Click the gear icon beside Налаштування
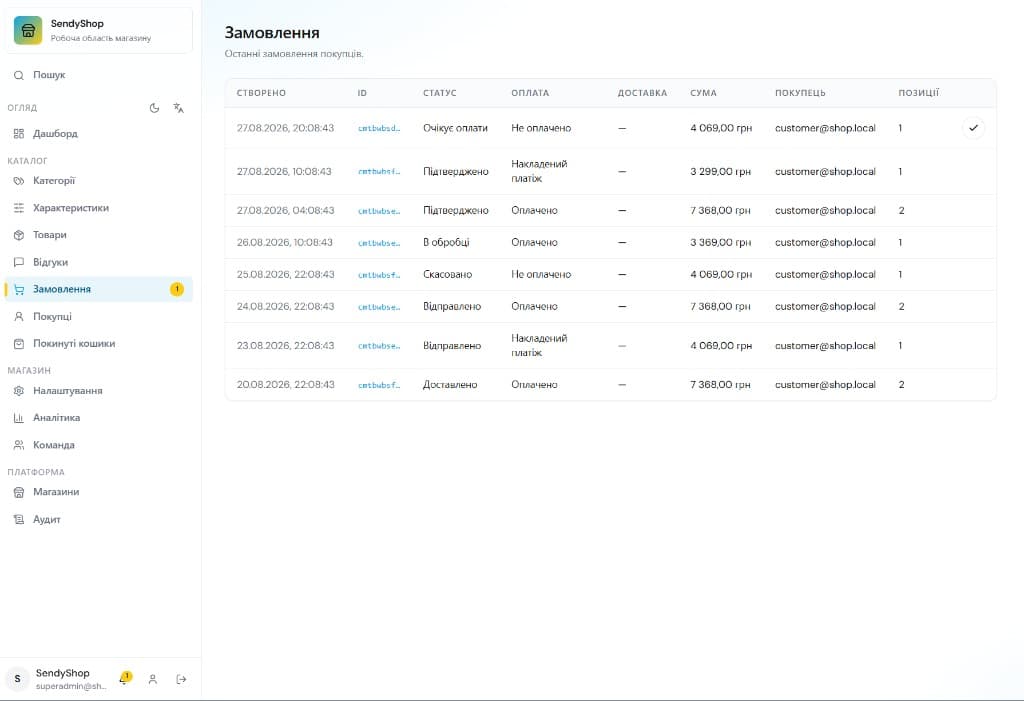 (19, 391)
